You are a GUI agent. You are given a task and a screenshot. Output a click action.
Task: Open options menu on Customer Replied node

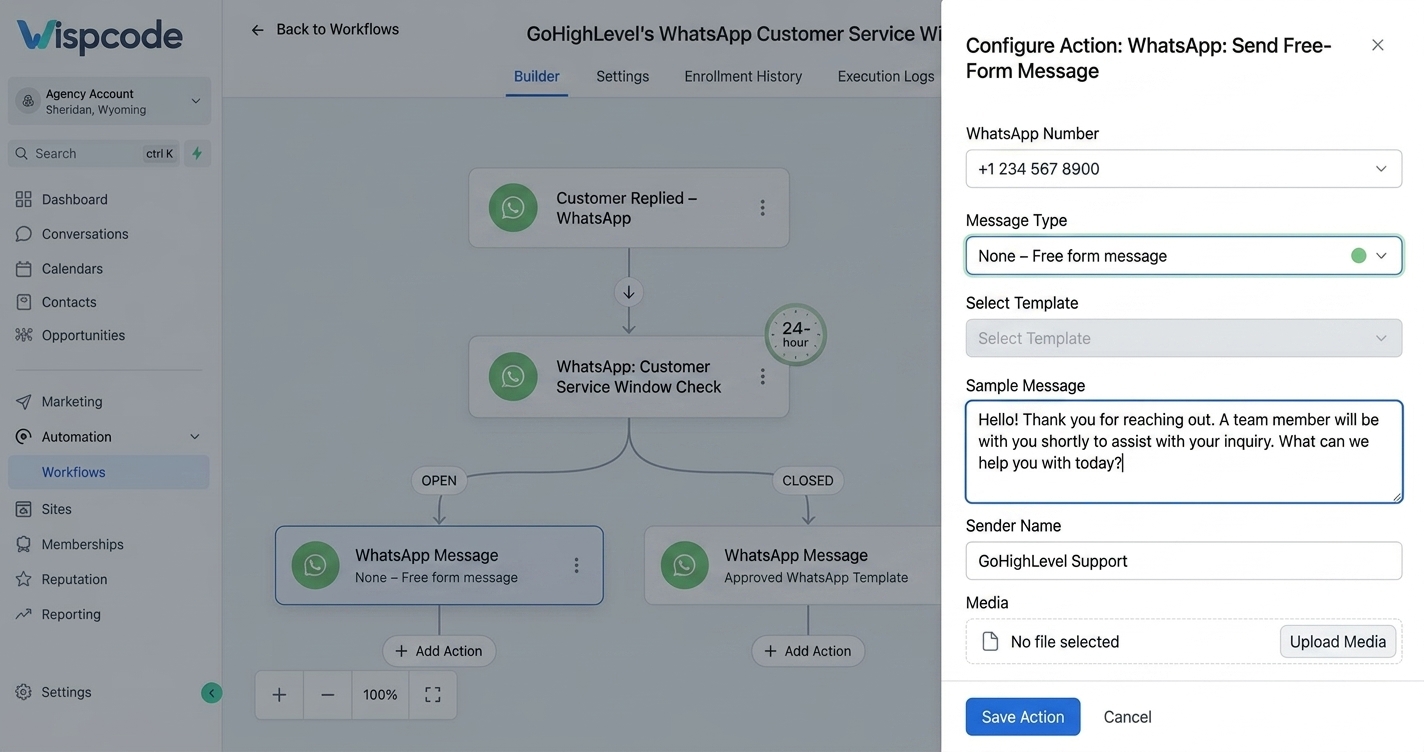pos(762,207)
